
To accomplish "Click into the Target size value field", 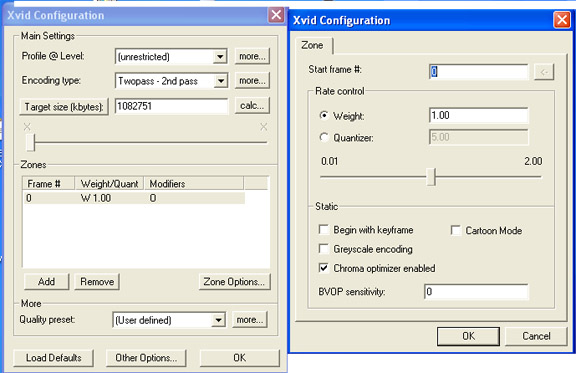I will [171, 106].
